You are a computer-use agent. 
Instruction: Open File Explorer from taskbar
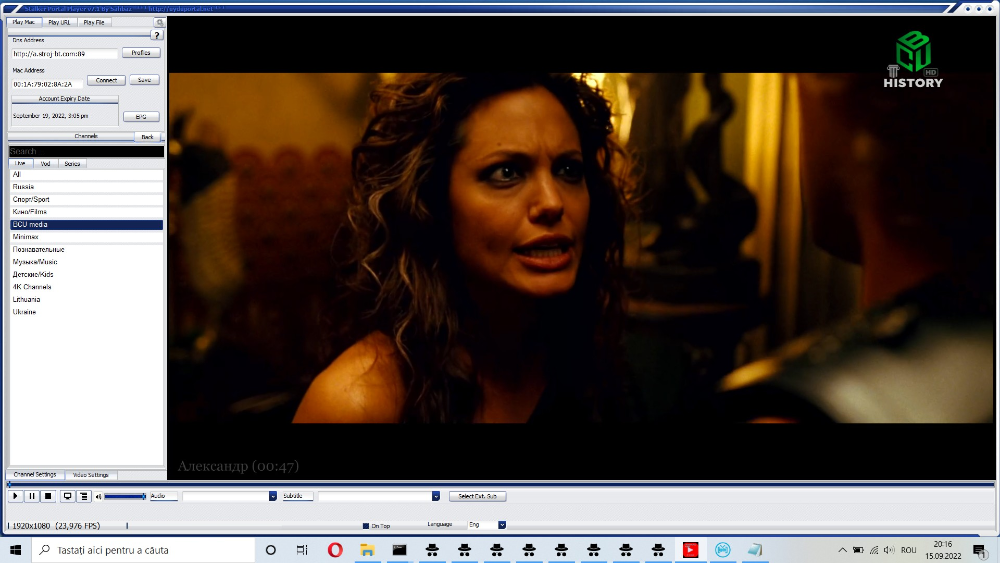tap(367, 550)
